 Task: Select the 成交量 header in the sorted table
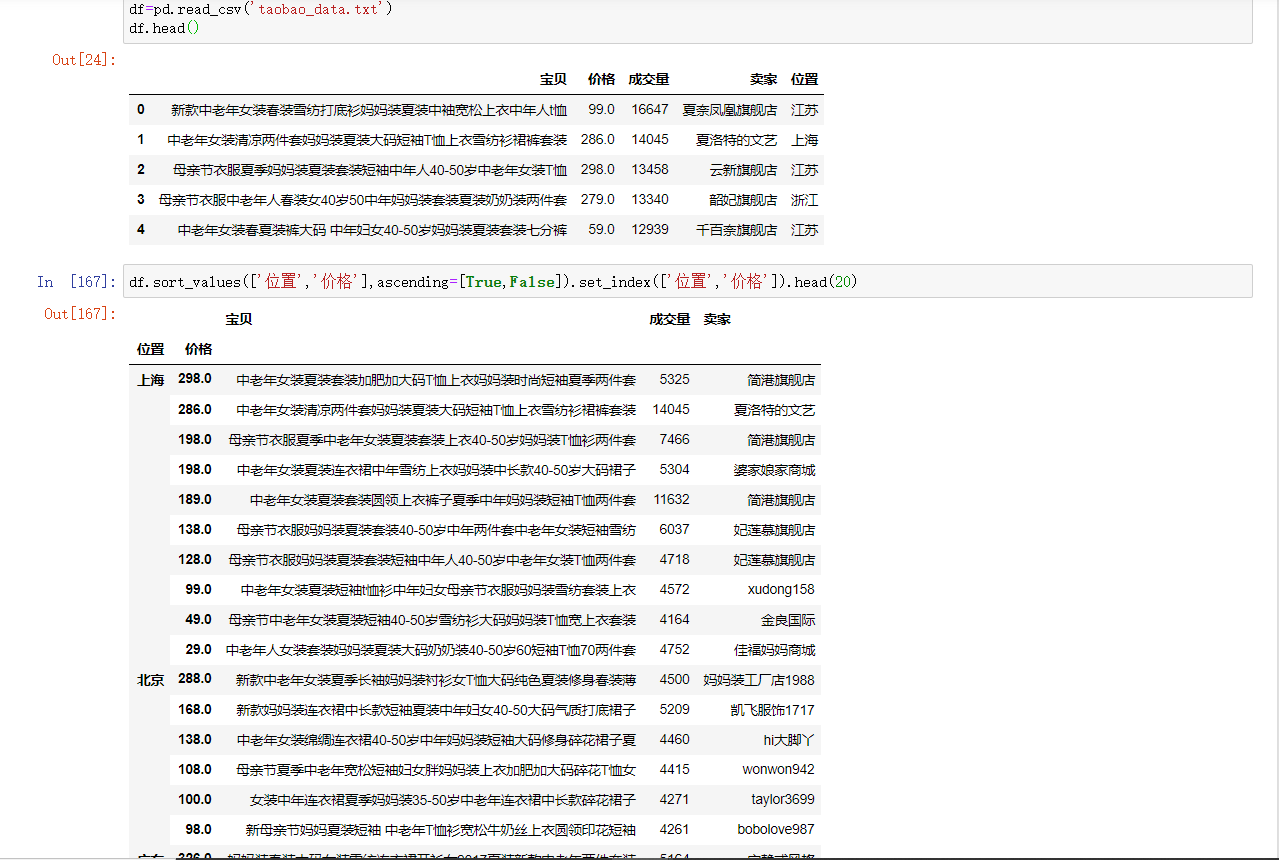pyautogui.click(x=669, y=319)
